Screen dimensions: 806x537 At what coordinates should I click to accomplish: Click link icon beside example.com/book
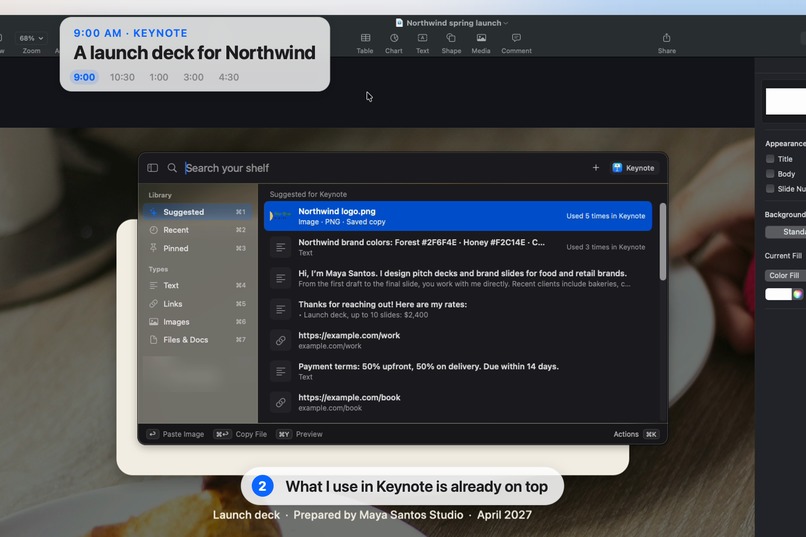point(280,402)
